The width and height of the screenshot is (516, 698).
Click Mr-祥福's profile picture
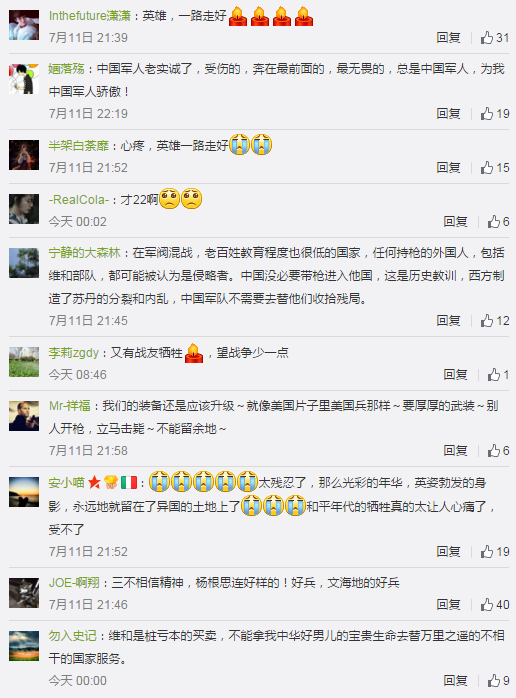coord(24,416)
